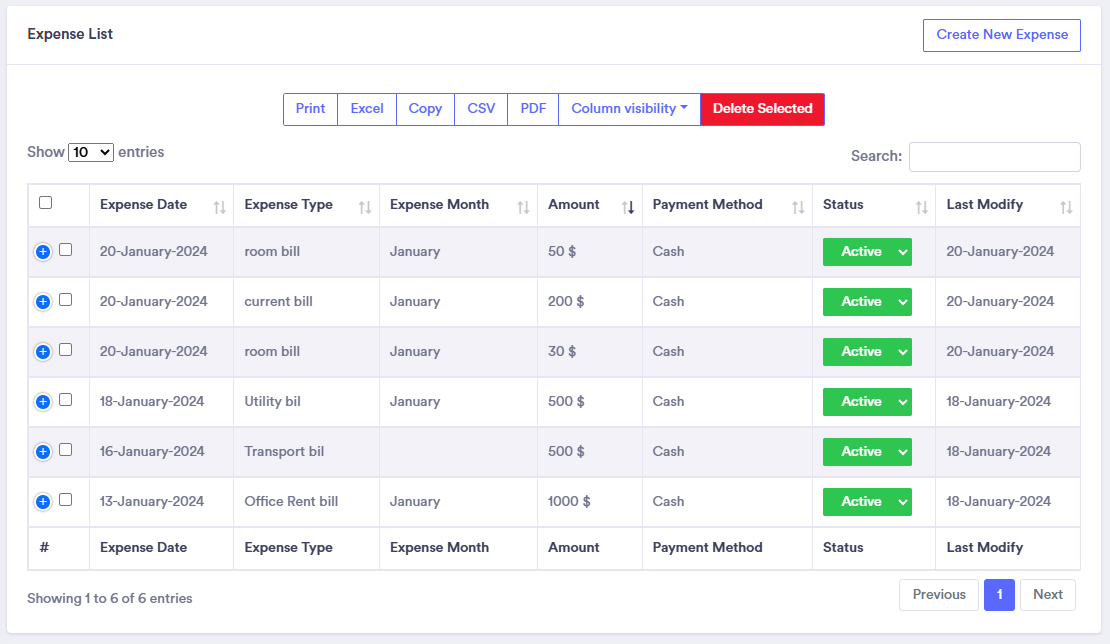The width and height of the screenshot is (1110, 644).
Task: Open Active status dropdown for the current bill
Action: pos(866,302)
